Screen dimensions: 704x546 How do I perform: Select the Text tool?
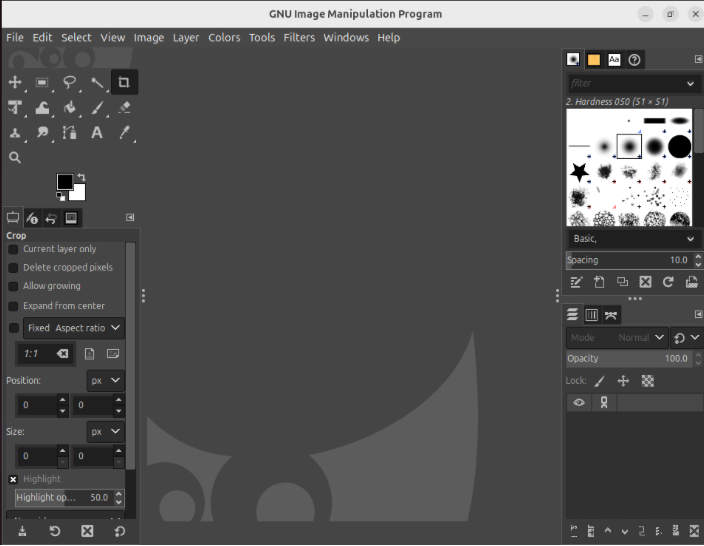point(97,132)
